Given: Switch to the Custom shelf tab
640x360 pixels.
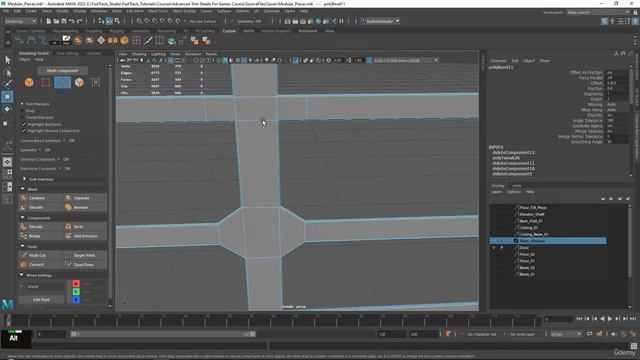Looking at the screenshot, I should pyautogui.click(x=229, y=31).
